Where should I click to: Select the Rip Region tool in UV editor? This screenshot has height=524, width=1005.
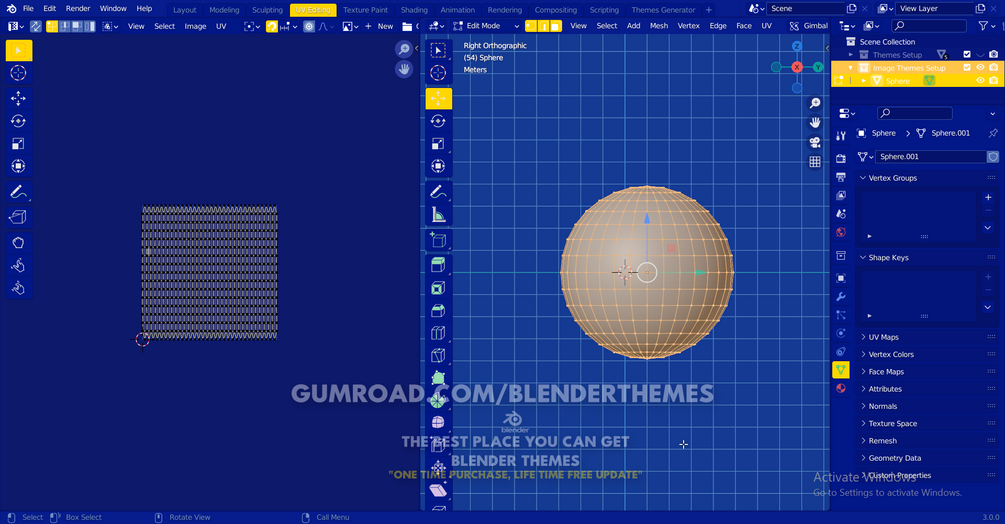[19, 217]
